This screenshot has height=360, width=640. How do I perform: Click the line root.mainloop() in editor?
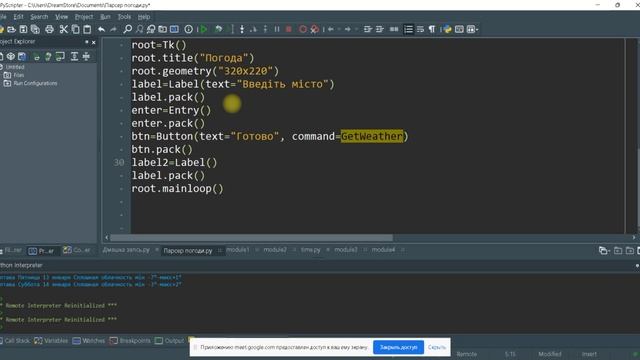point(177,189)
